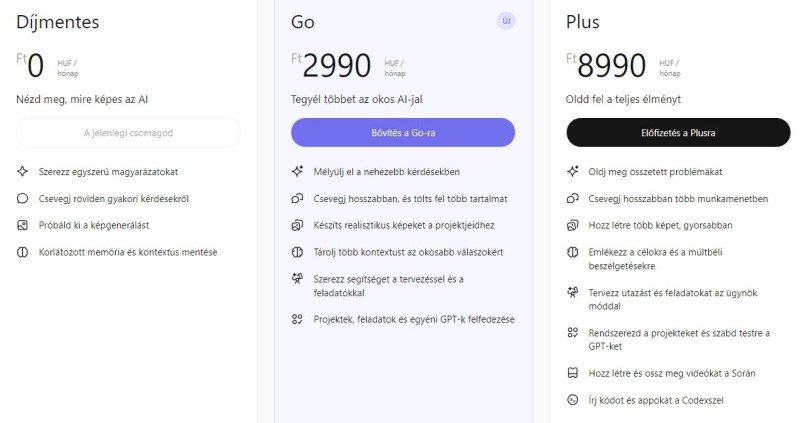Click the purple "Bővítés a Go-ra" button
Viewport: 800px width, 423px height.
coord(402,132)
